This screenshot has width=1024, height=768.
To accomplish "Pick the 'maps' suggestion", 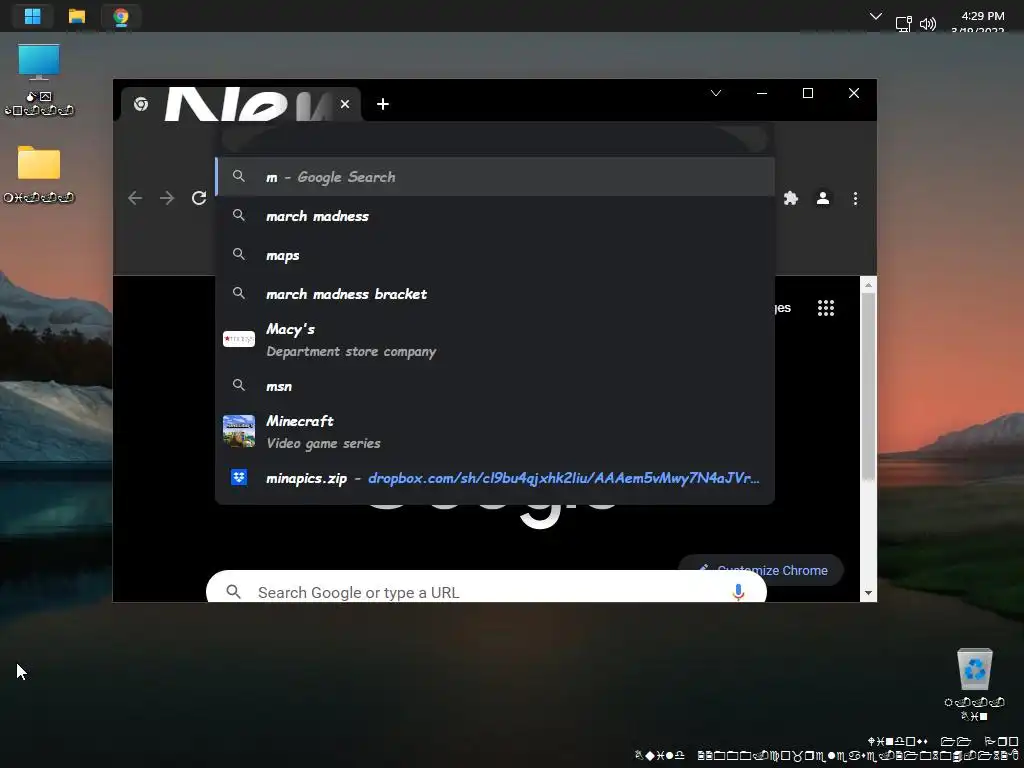I will (495, 255).
